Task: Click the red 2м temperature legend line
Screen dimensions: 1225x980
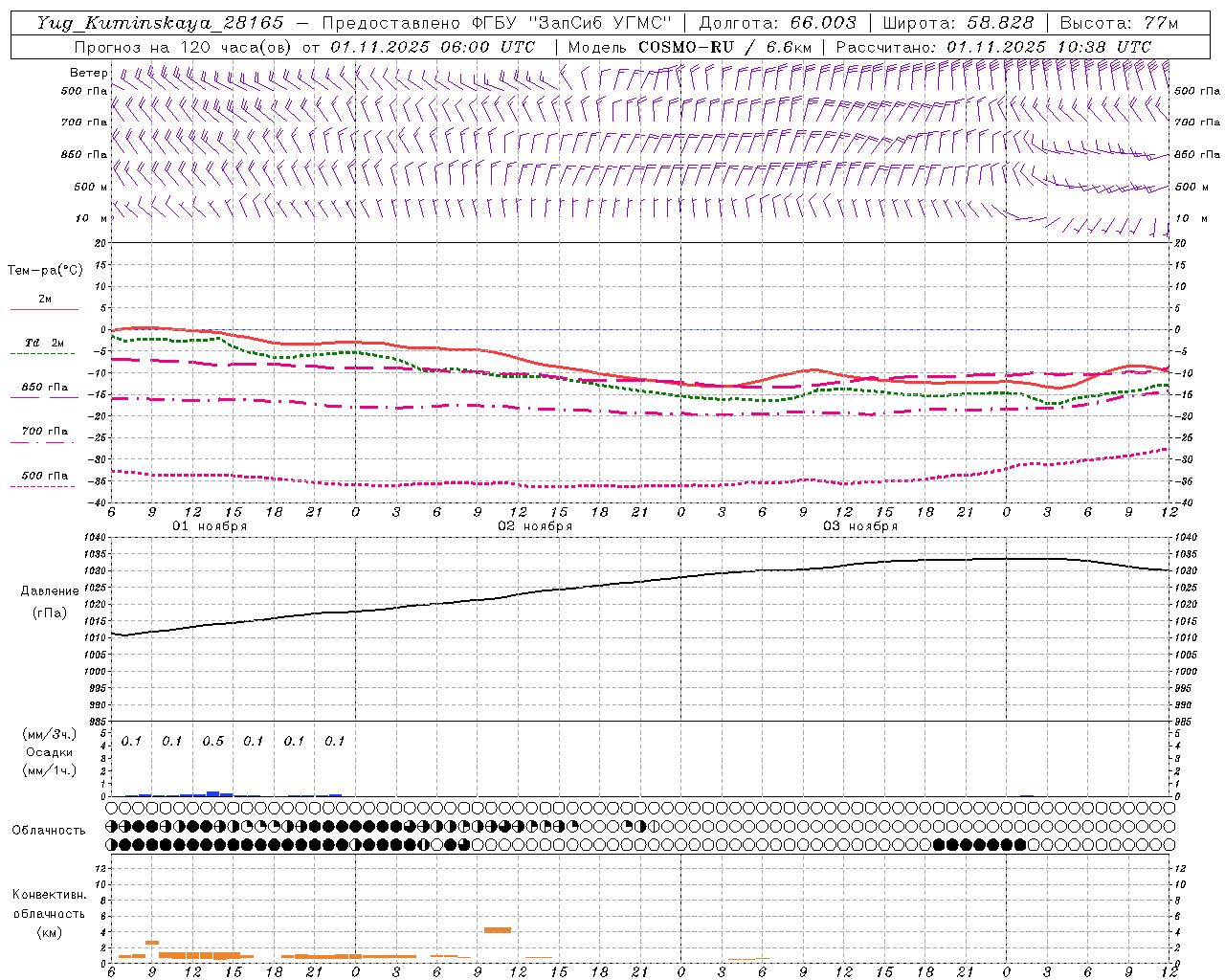Action: point(44,309)
